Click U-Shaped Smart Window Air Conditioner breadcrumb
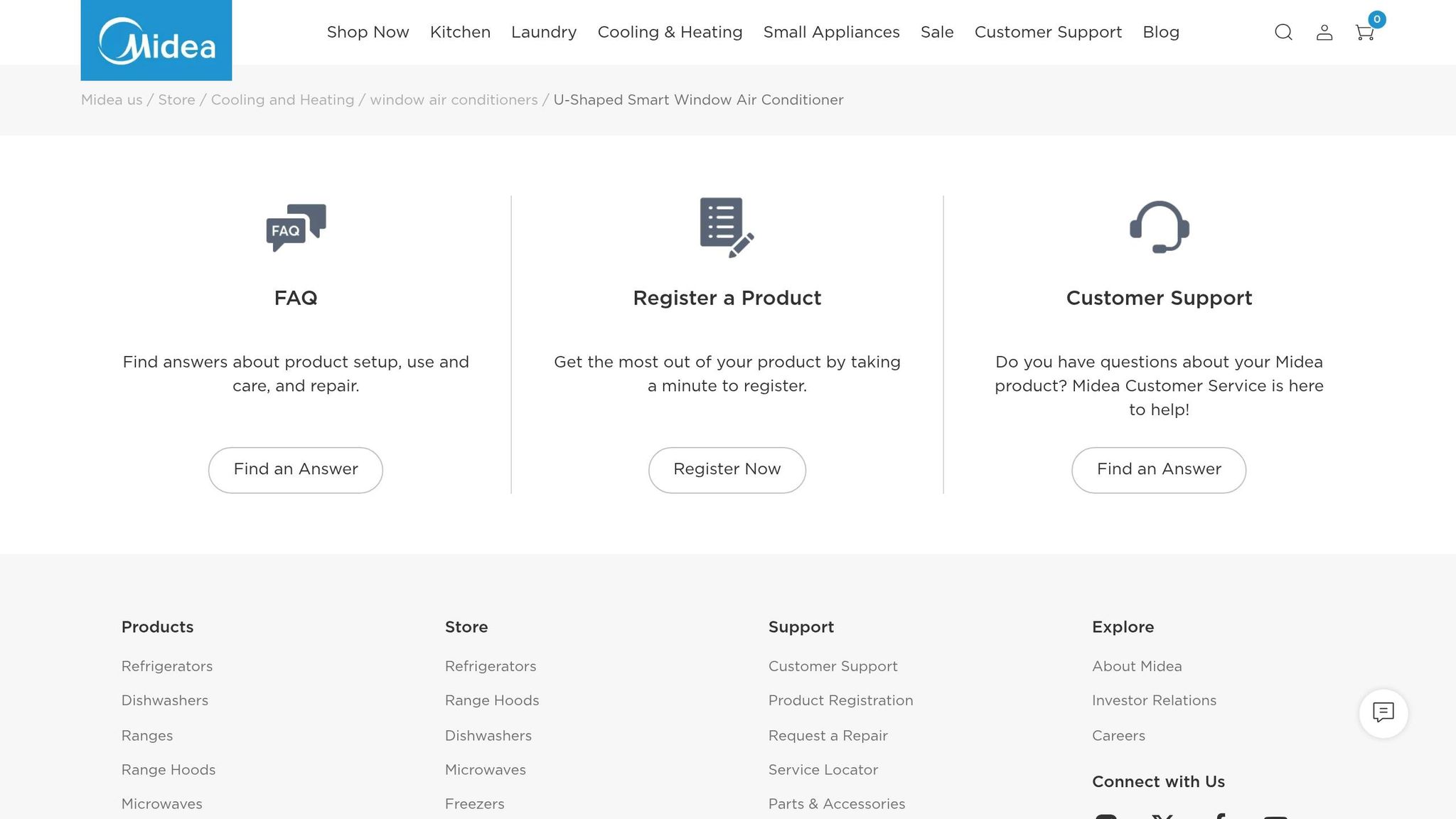1456x819 pixels. (698, 100)
